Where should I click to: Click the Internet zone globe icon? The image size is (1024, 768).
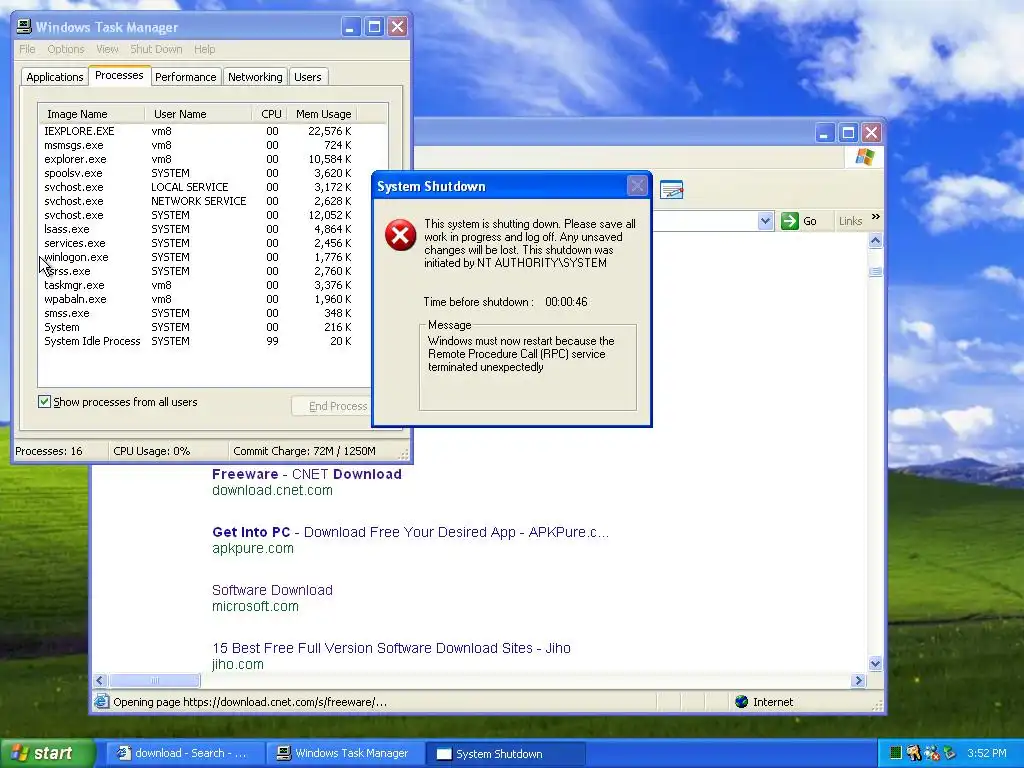point(741,701)
